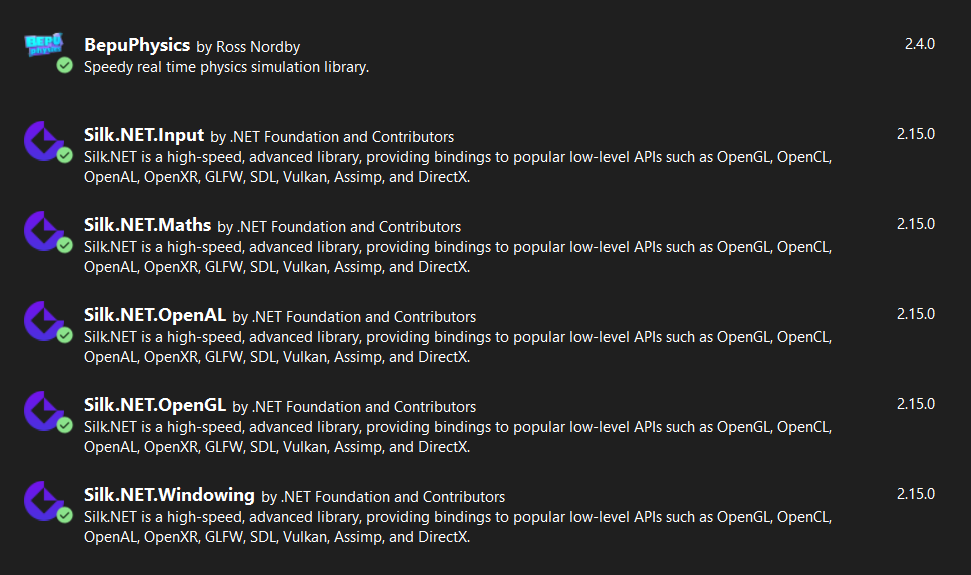Screen dimensions: 971x575
Task: Click the Silk.NET.Windowing description text
Action: [x=458, y=527]
